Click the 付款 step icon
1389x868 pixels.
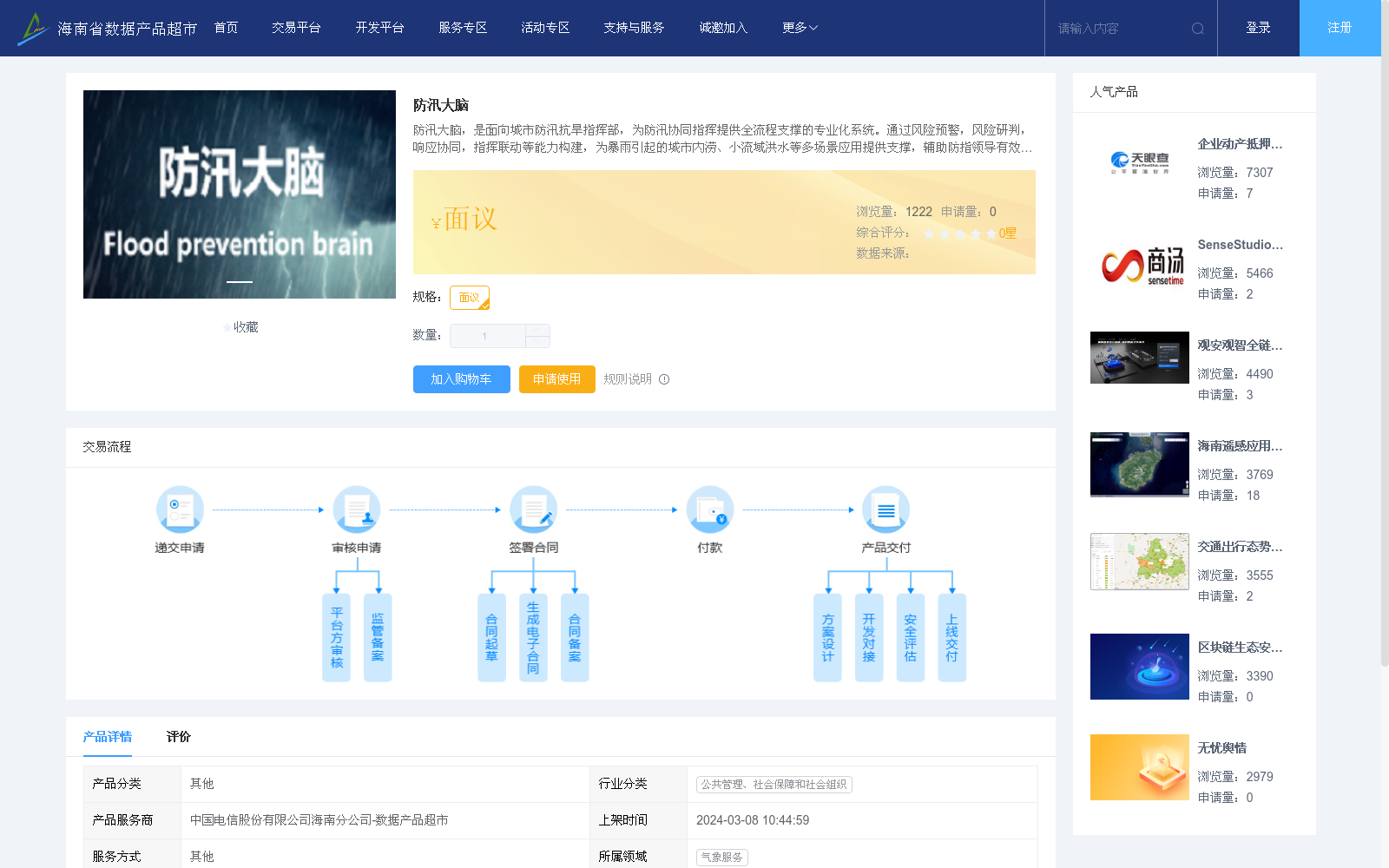710,510
